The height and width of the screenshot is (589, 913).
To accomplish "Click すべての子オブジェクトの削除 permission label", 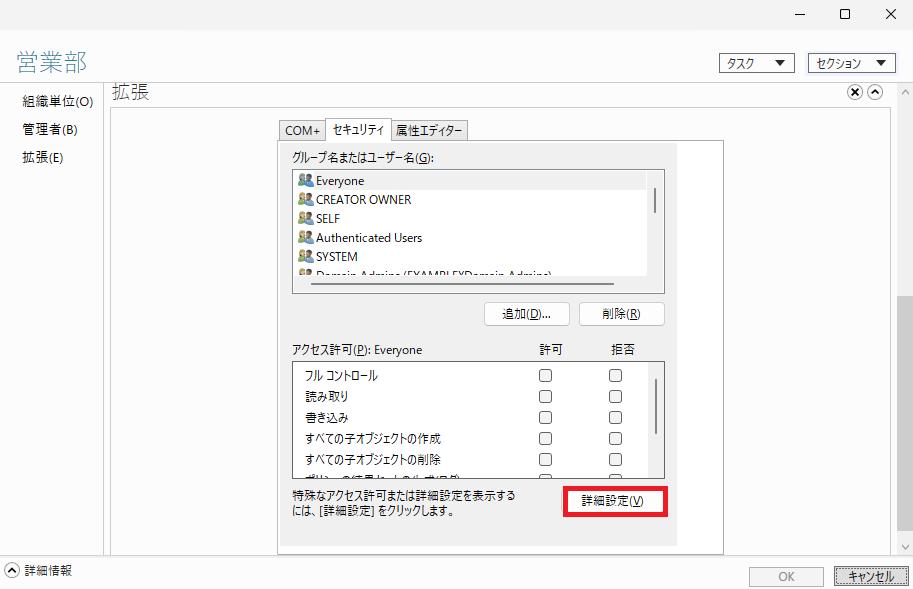I will pyautogui.click(x=373, y=459).
